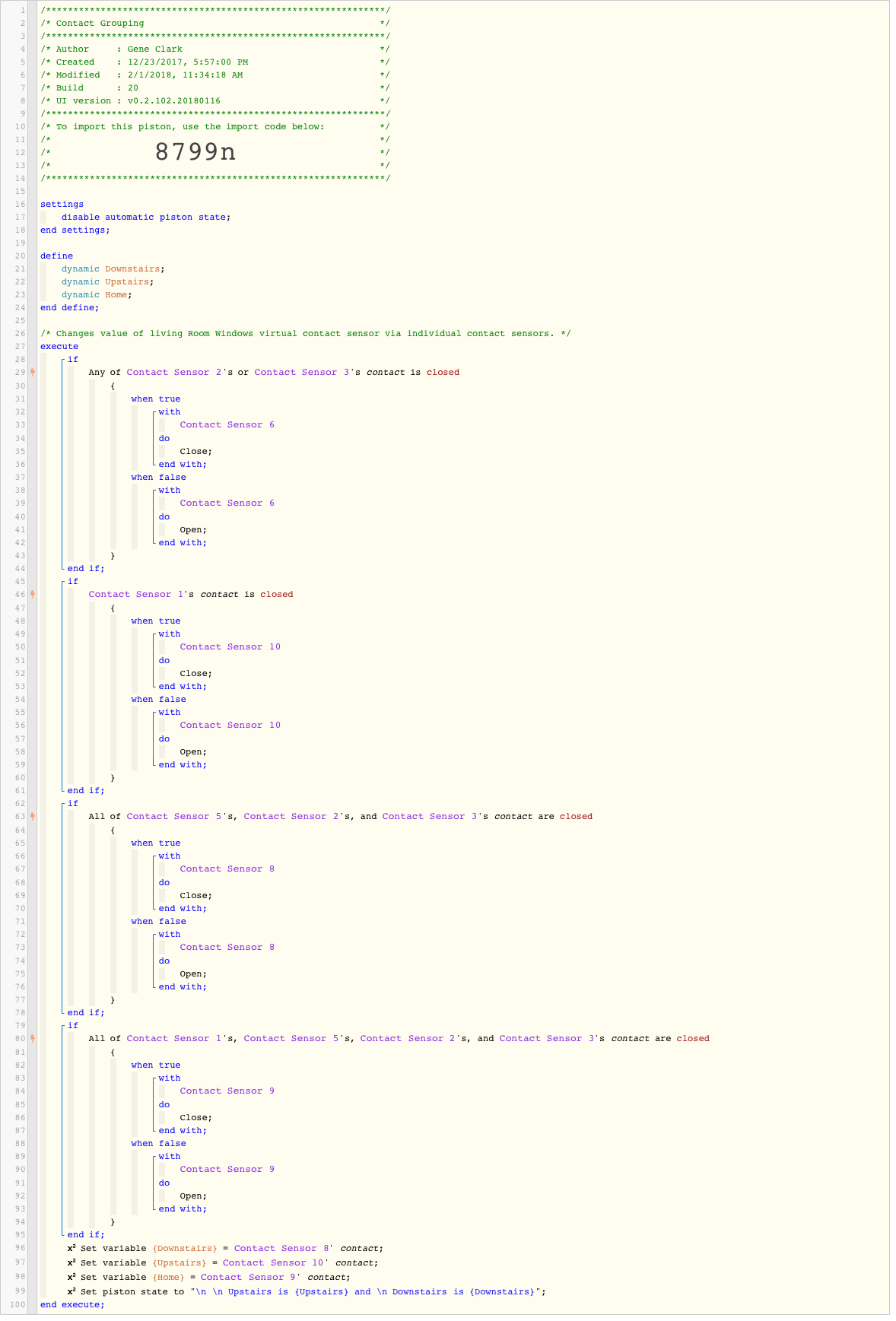Click the x² icon before Set variable {Downstairs}
The height and width of the screenshot is (1321, 896).
(71, 1248)
